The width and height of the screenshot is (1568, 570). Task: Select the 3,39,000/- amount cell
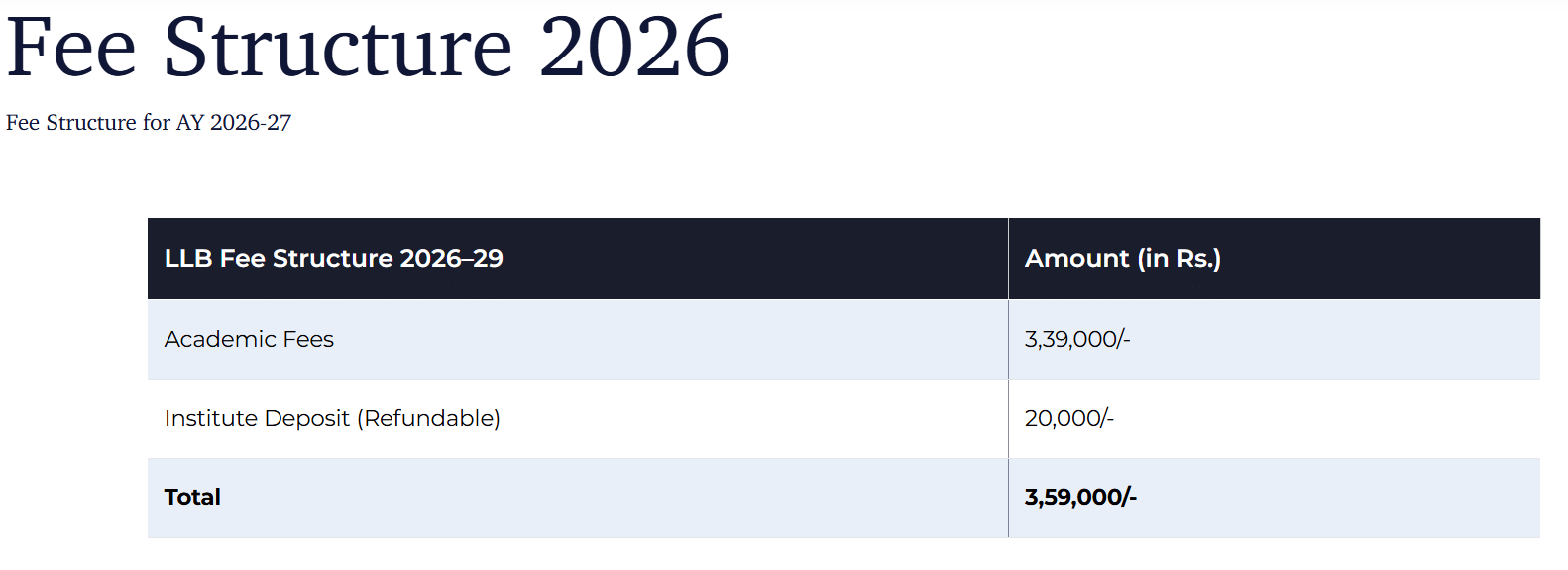1076,340
